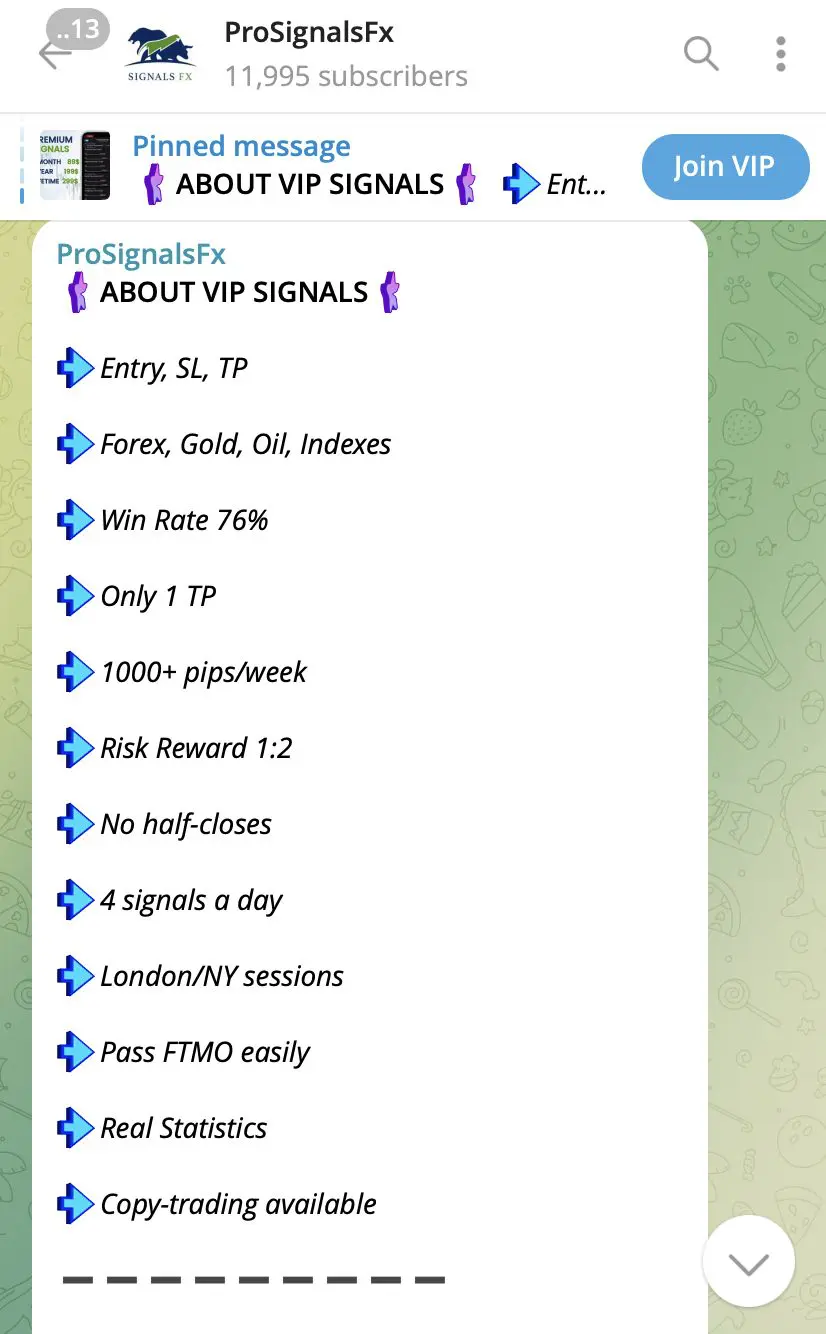Click the Real Statistics text line
The height and width of the screenshot is (1334, 826).
pyautogui.click(x=184, y=1128)
